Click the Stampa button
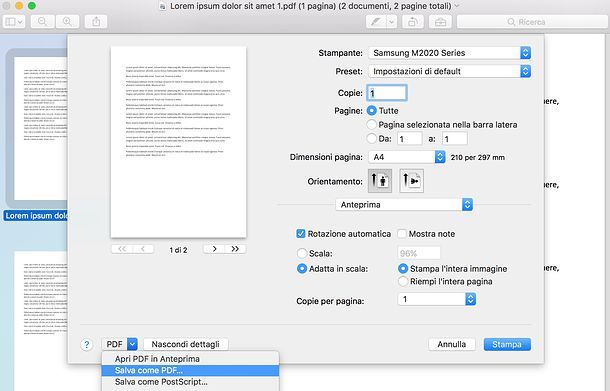This screenshot has width=610, height=391. pos(507,344)
